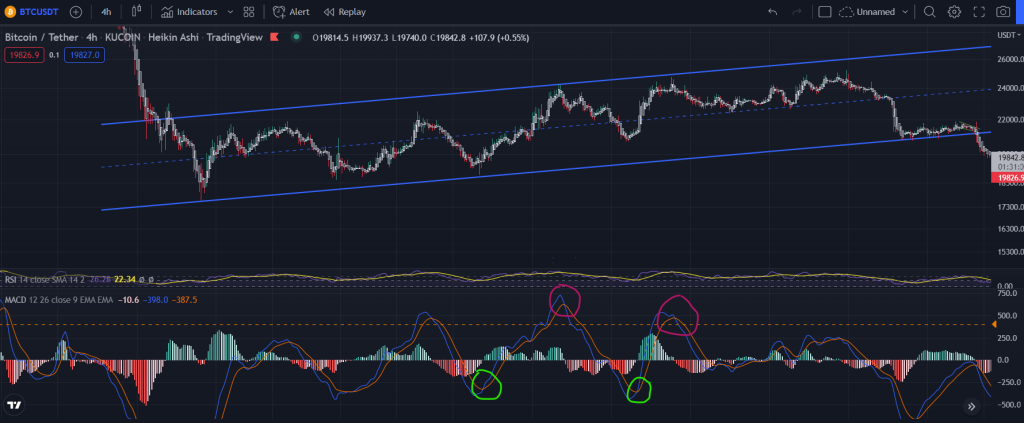Take a chart snapshot with the camera icon
Viewport: 1024px width, 423px height.
pyautogui.click(x=1003, y=12)
